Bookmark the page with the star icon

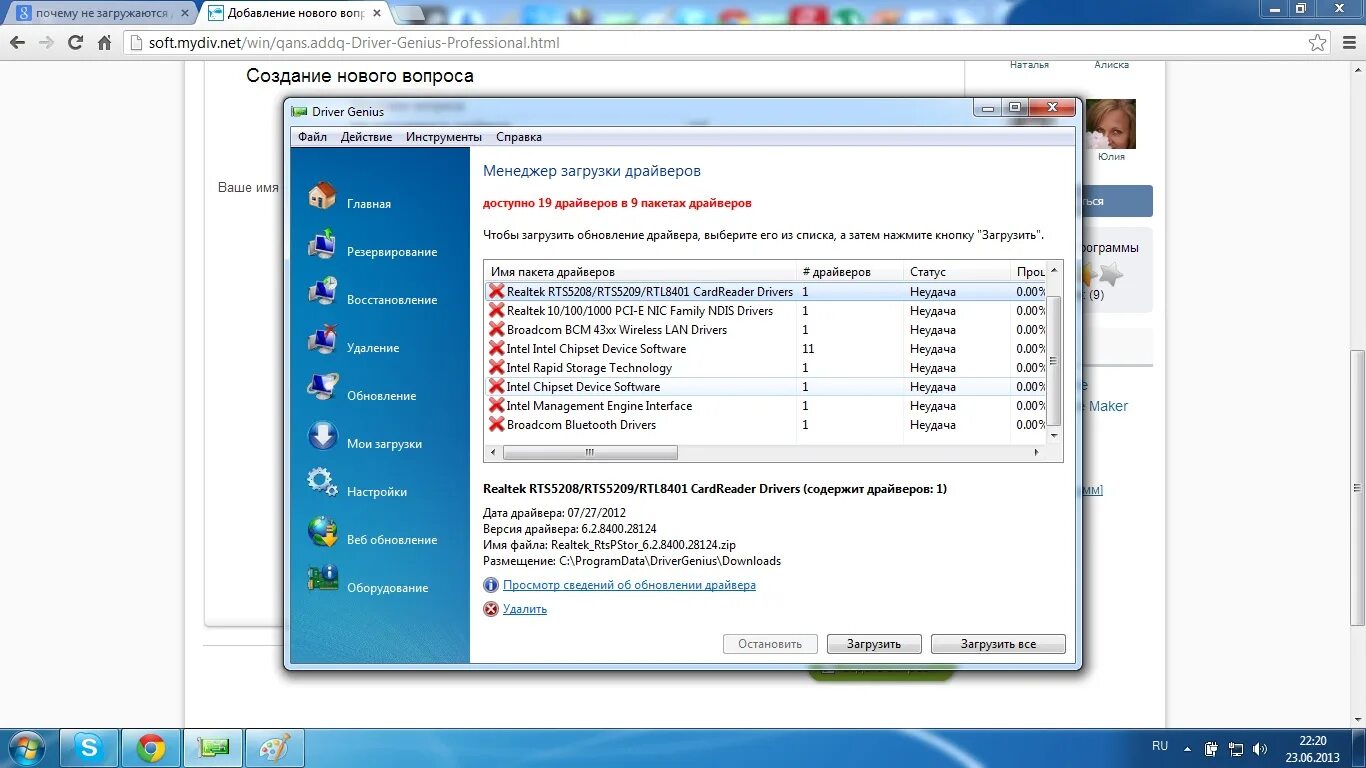click(x=1318, y=43)
